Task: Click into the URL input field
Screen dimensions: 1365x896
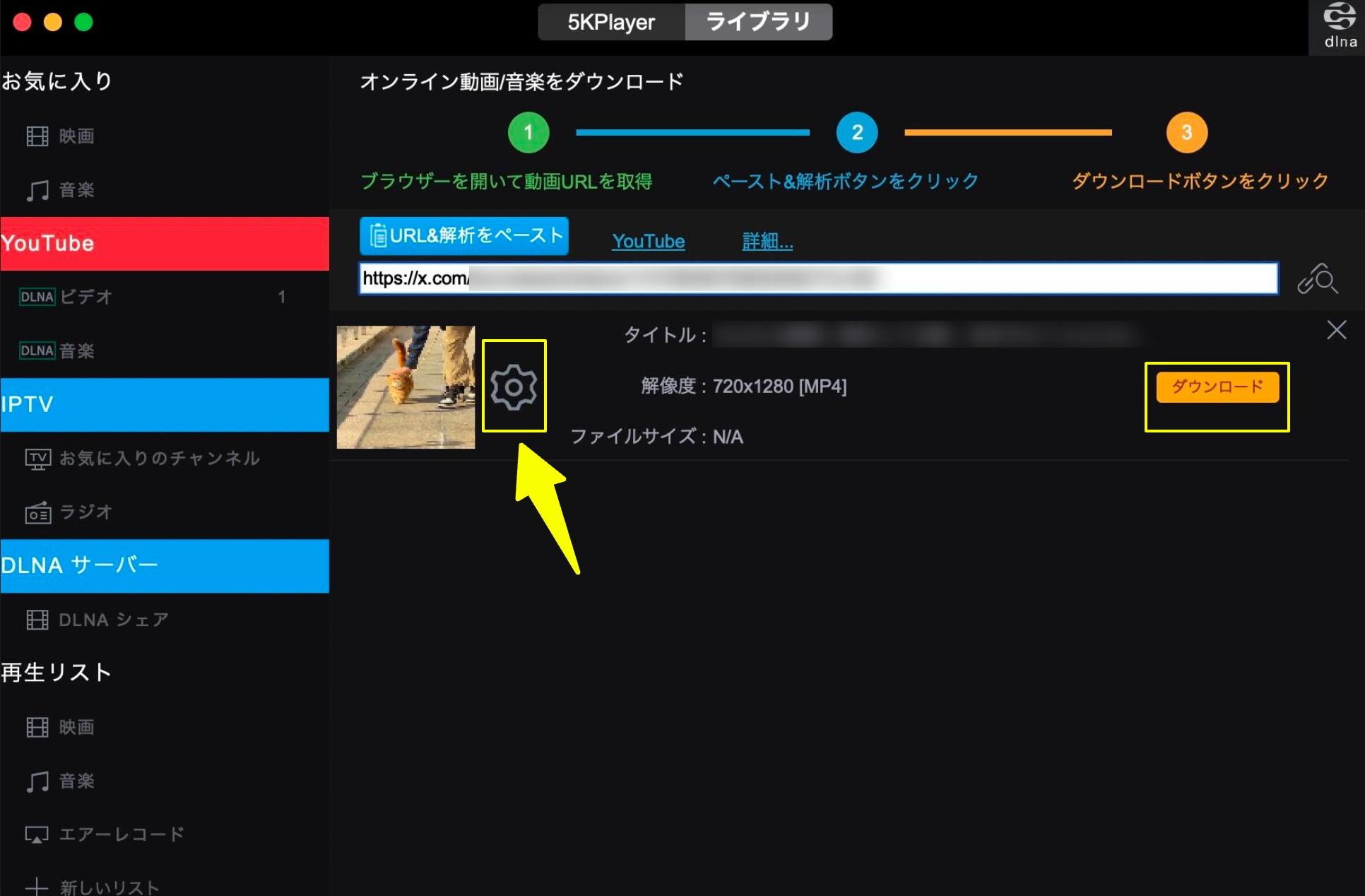Action: [x=819, y=278]
